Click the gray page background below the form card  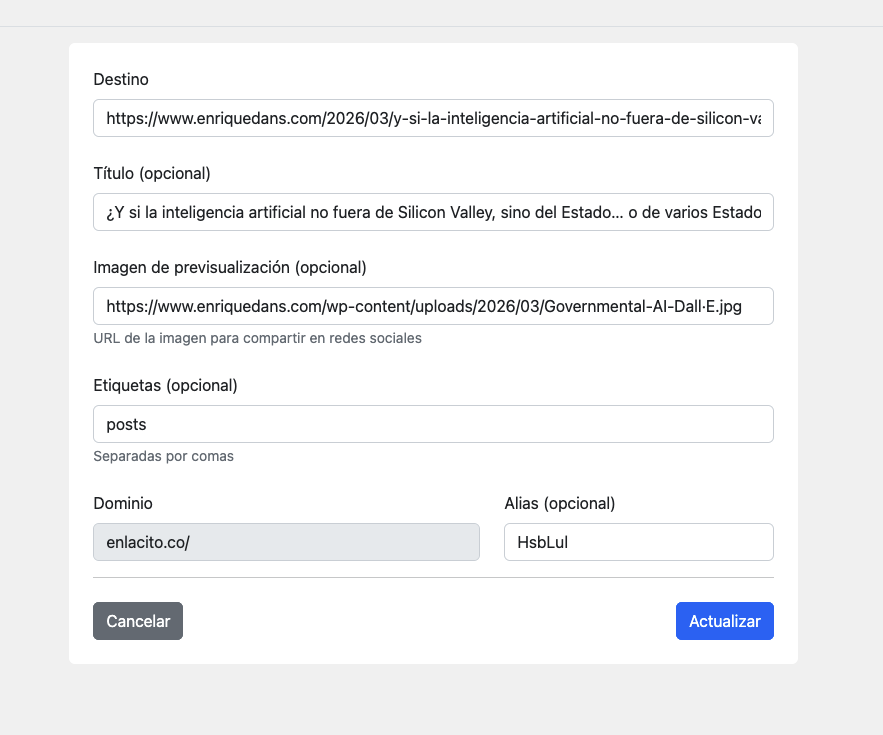pyautogui.click(x=440, y=700)
